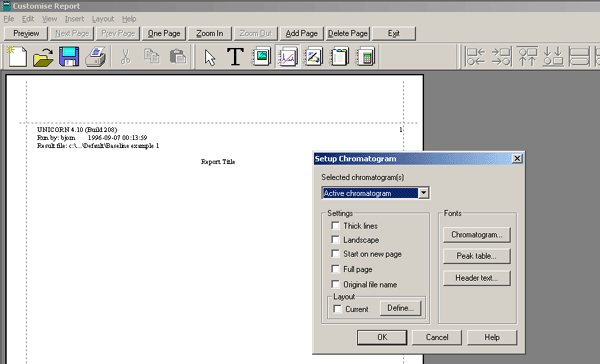Click the Result file header line
This screenshot has width=600, height=364.
point(98,146)
